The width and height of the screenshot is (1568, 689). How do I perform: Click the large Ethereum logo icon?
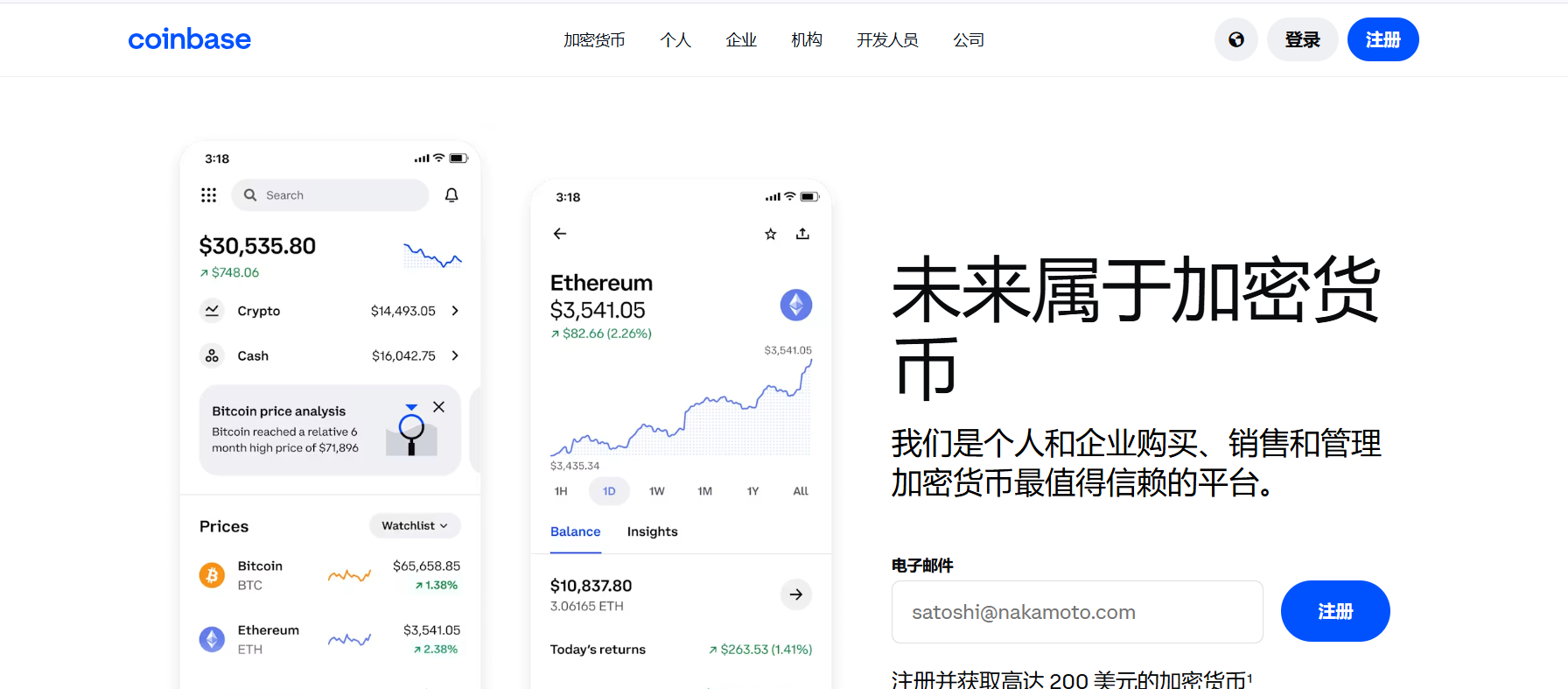(796, 305)
